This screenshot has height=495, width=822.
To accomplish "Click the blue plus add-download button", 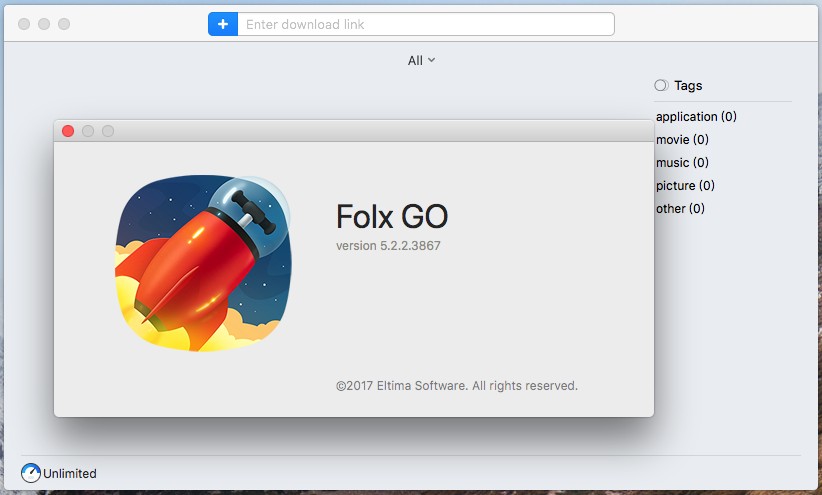I will coord(223,24).
